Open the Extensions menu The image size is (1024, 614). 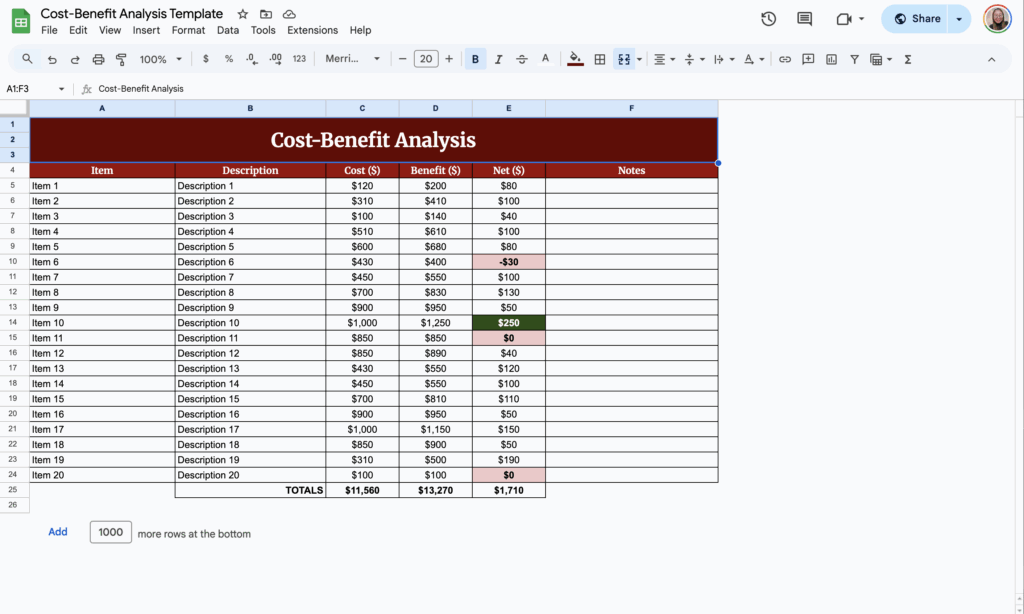coord(312,30)
